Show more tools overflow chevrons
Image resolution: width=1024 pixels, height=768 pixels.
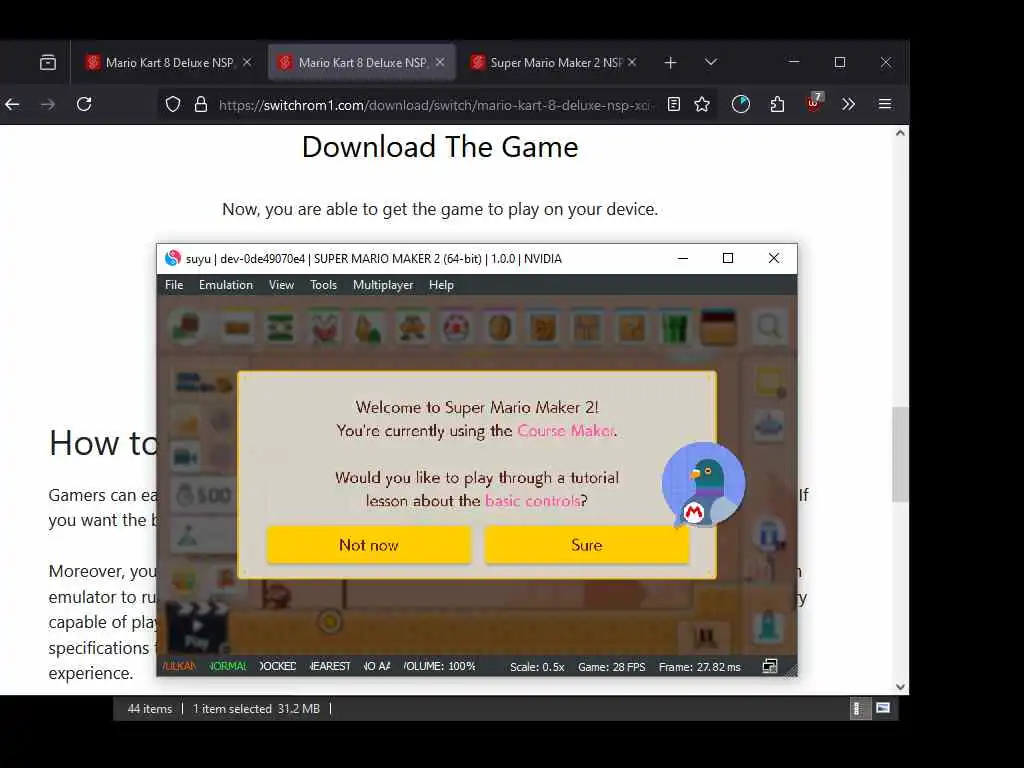(848, 104)
